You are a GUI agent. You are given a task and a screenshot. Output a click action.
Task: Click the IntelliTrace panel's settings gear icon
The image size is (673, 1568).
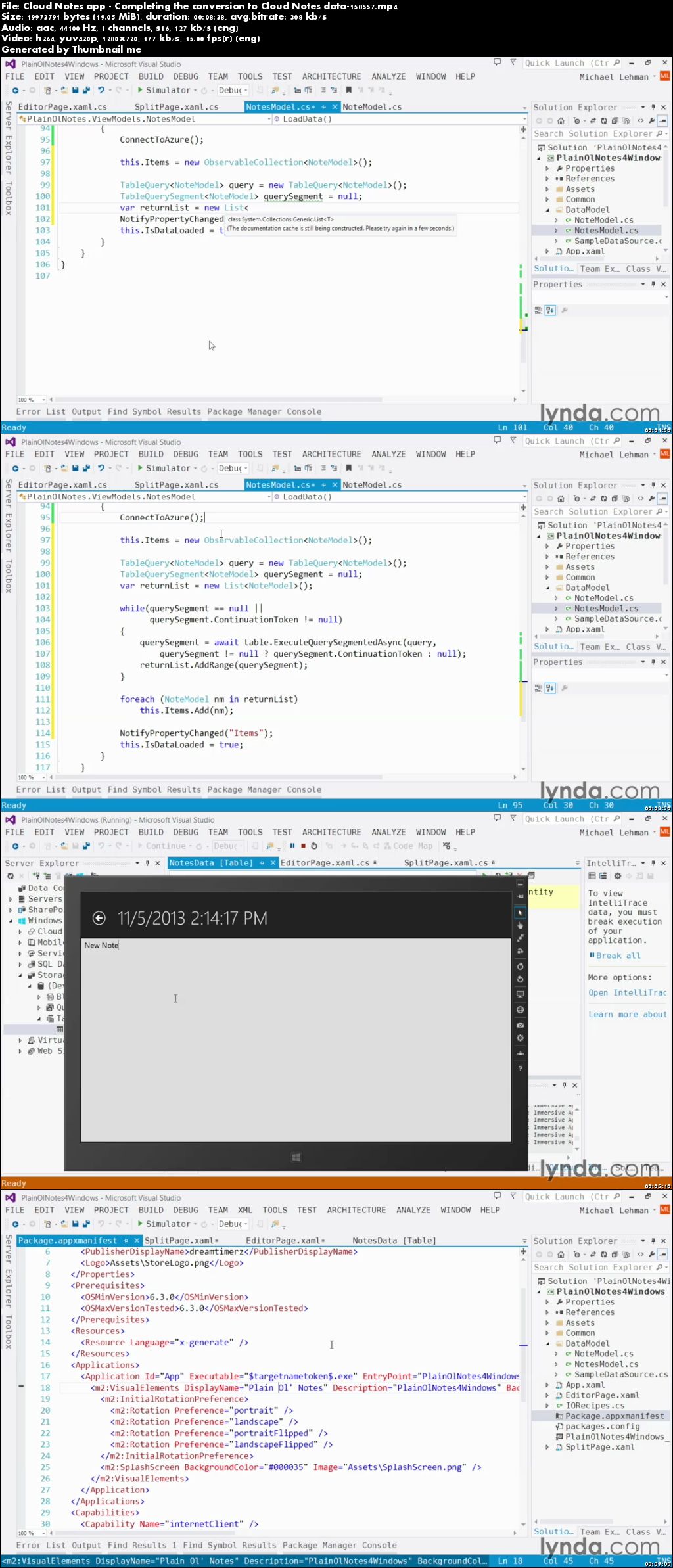617,876
